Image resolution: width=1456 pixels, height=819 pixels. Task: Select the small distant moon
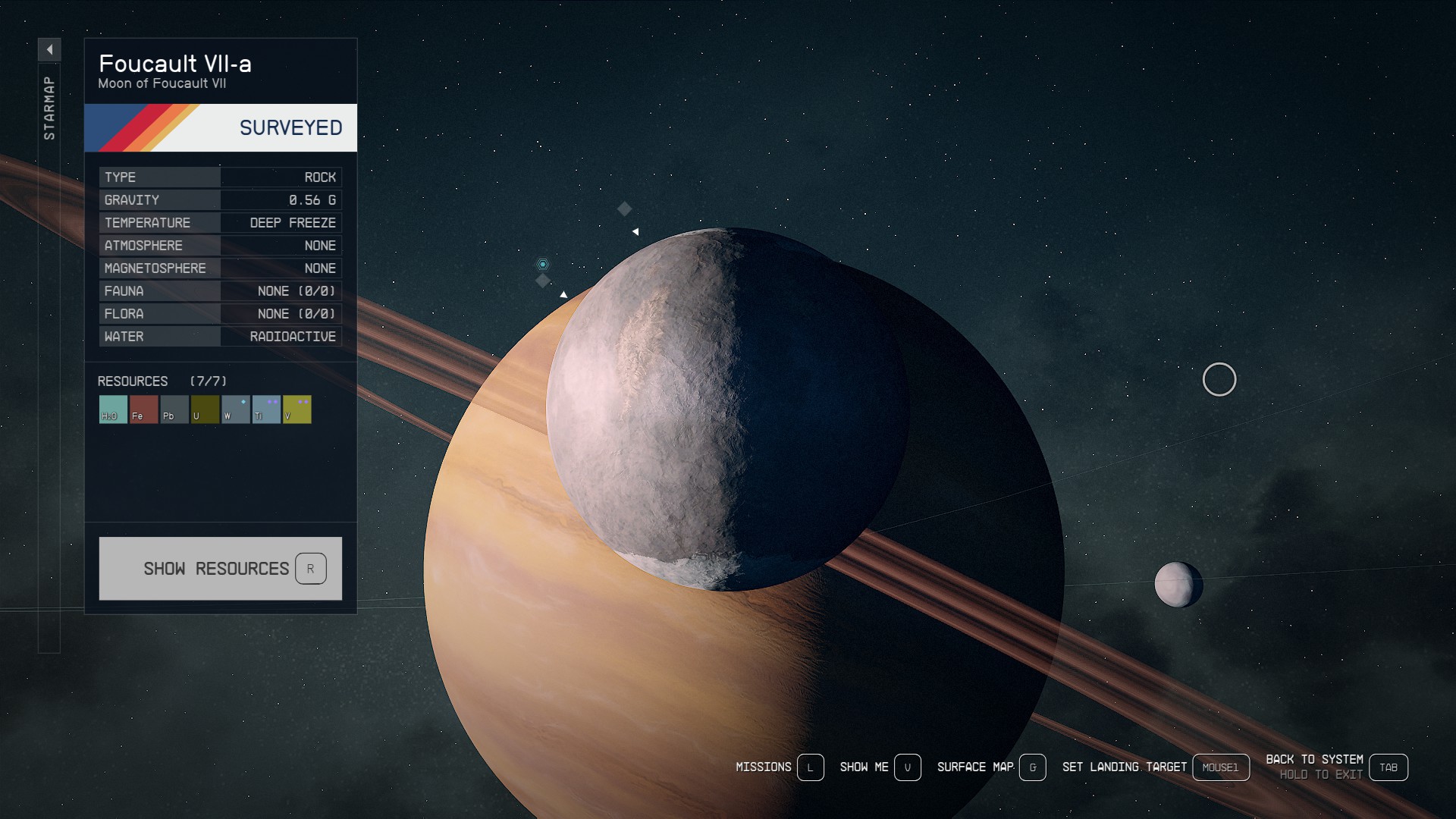[x=1178, y=585]
